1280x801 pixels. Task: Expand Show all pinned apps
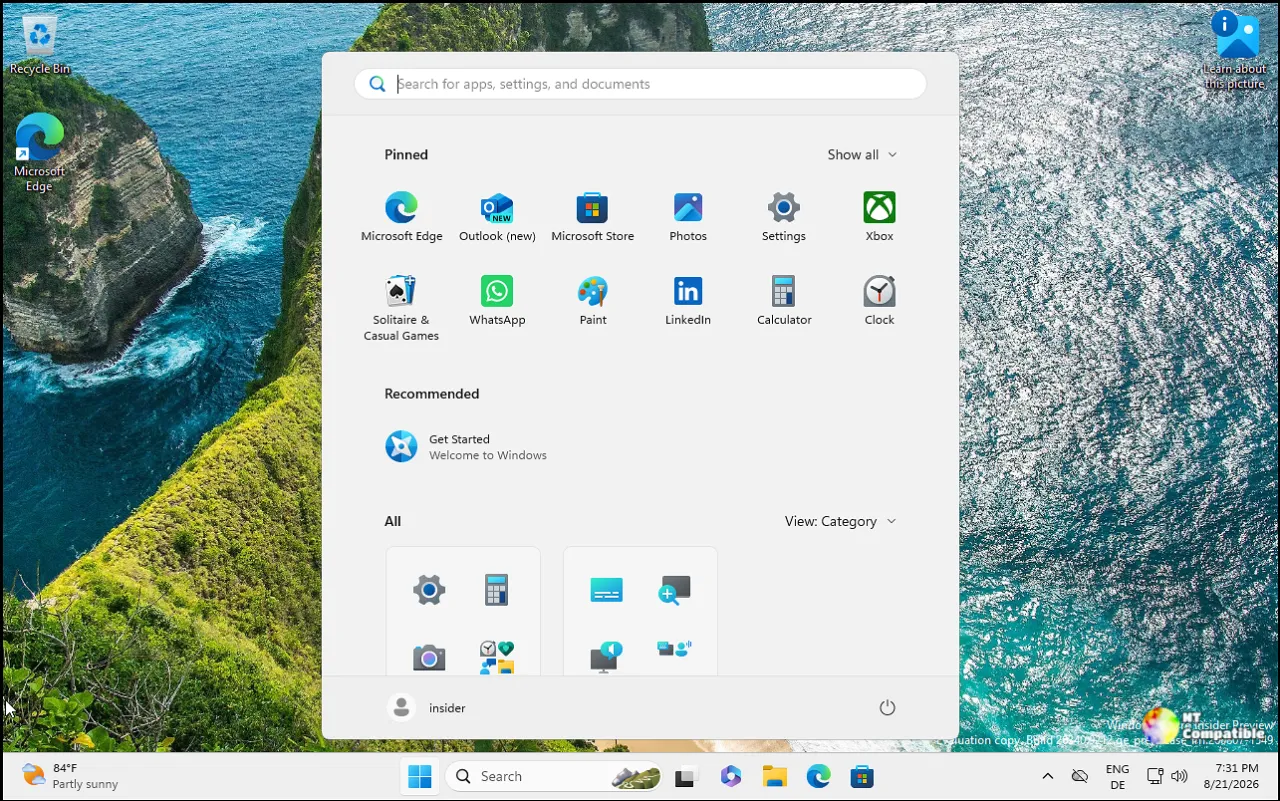point(862,155)
